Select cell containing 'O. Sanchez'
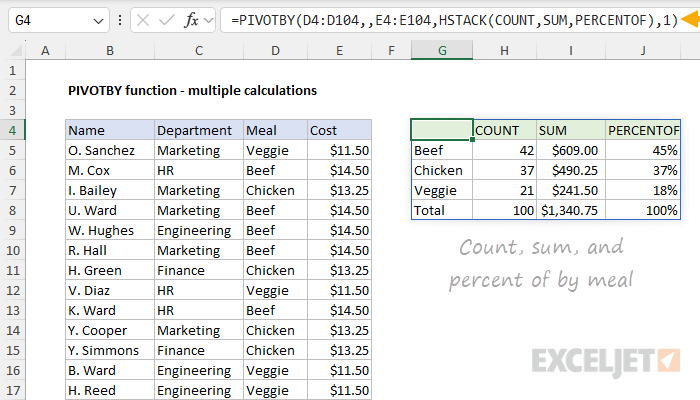Viewport: 700px width, 400px height. click(x=110, y=150)
